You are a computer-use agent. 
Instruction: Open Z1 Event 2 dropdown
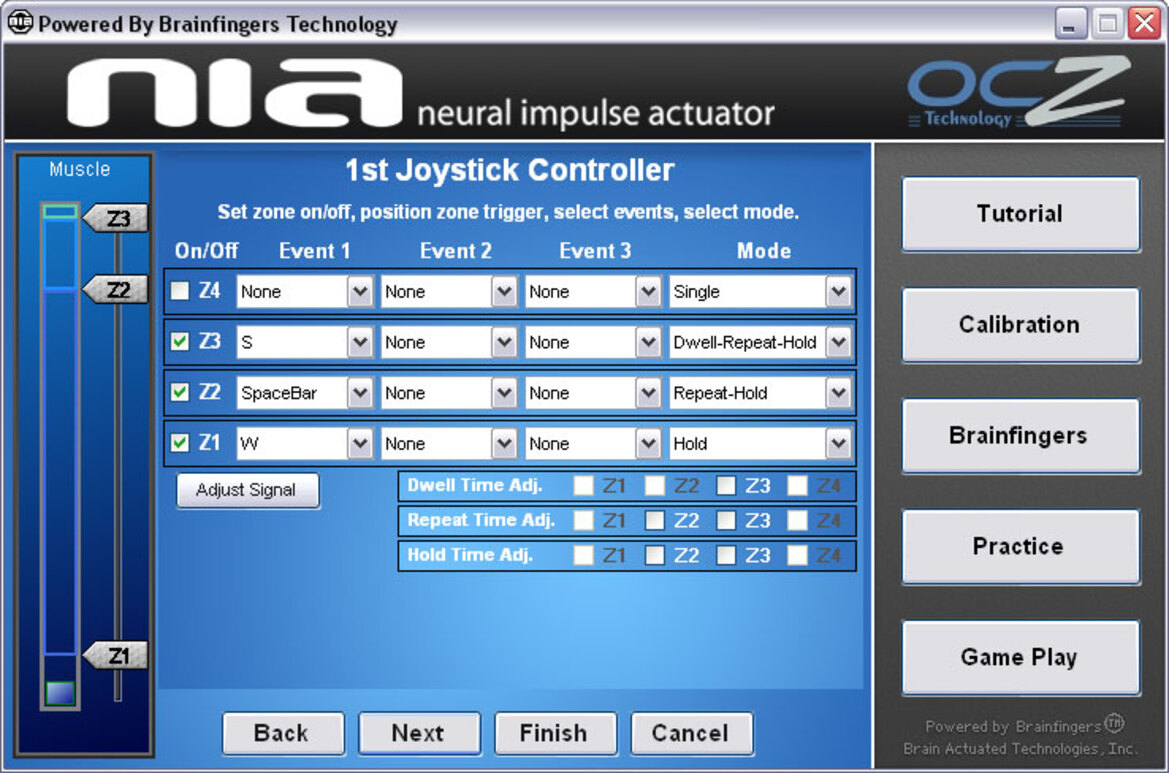point(448,444)
